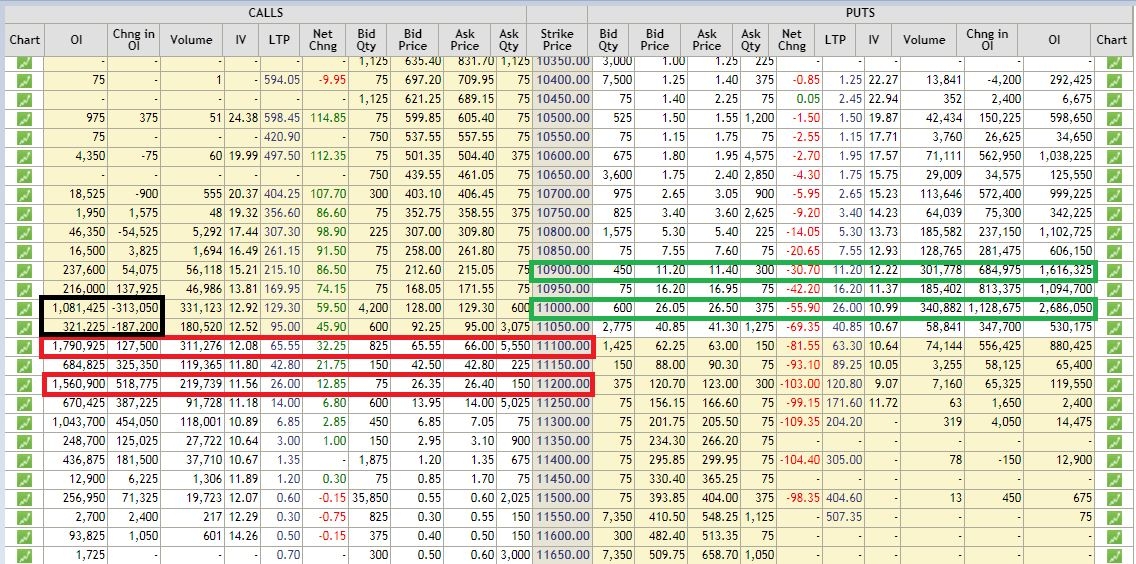This screenshot has height=564, width=1136.
Task: Click the calls-side Chng in OI header
Action: click(133, 39)
